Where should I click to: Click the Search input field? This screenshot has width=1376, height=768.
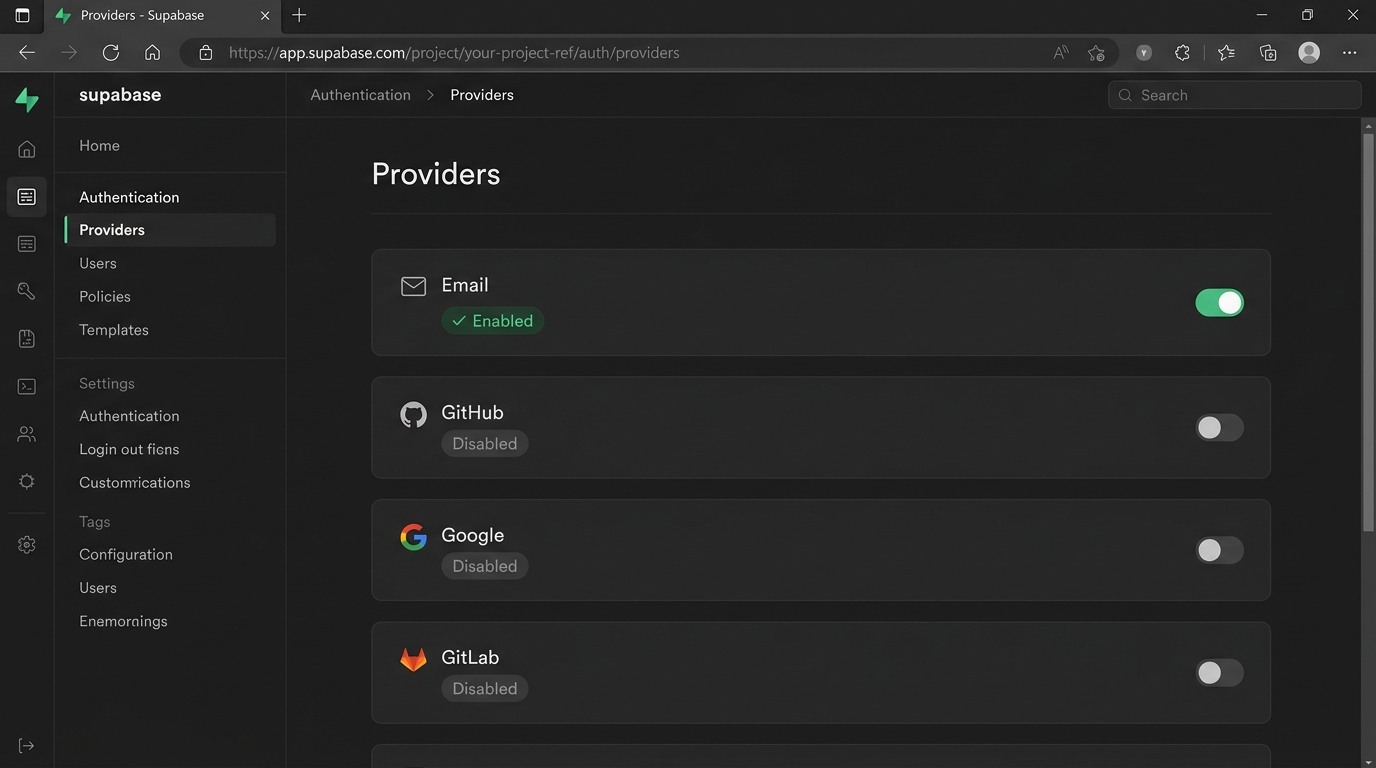pos(1240,95)
